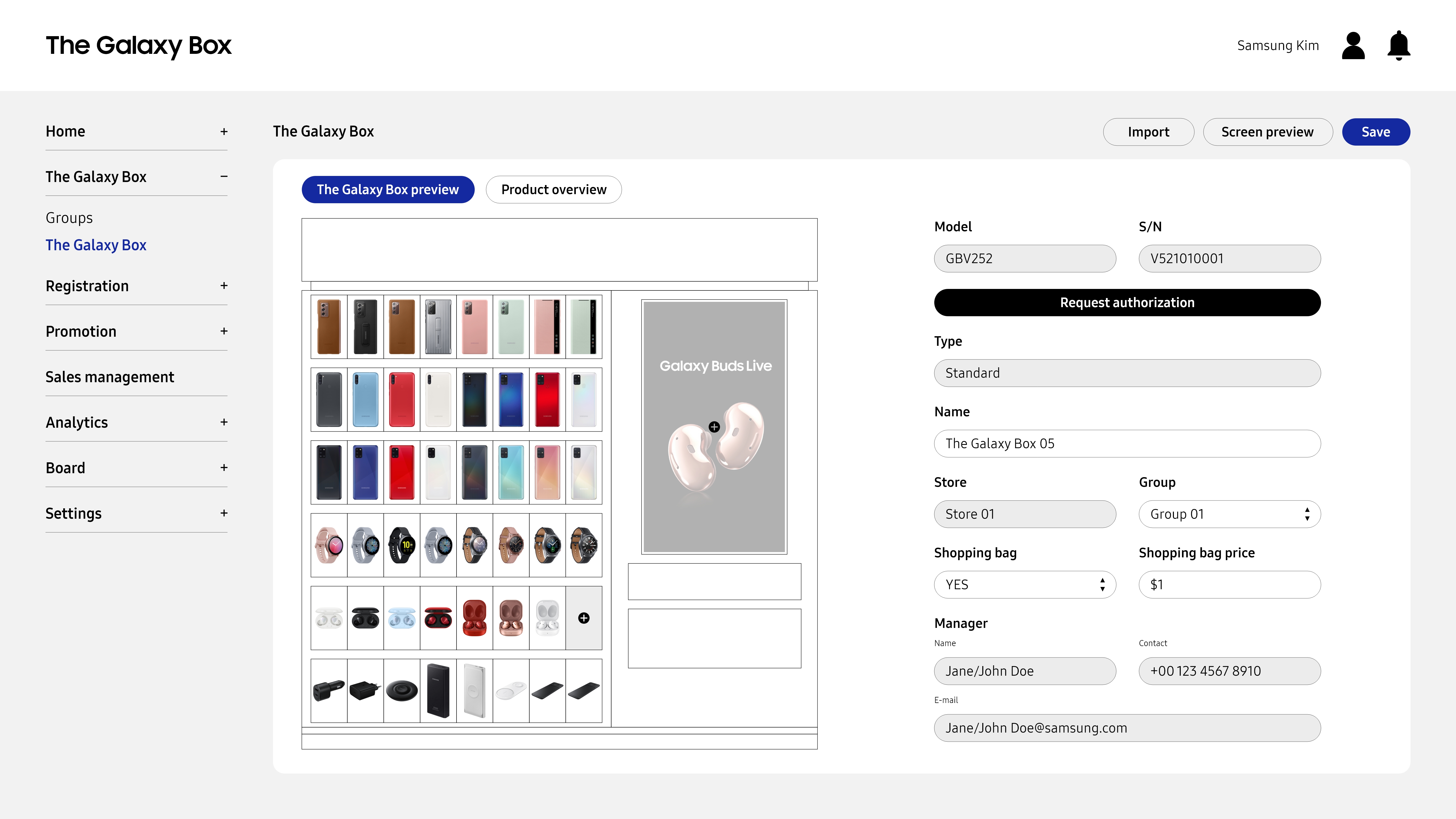Click the Model field GBV252
Image resolution: width=1456 pixels, height=819 pixels.
[x=1025, y=258]
